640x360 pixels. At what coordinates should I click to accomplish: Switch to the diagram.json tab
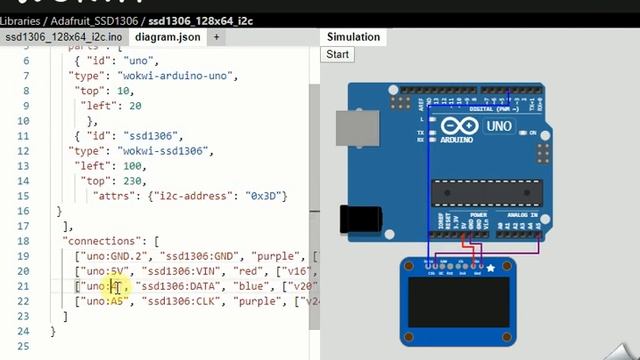click(x=168, y=37)
